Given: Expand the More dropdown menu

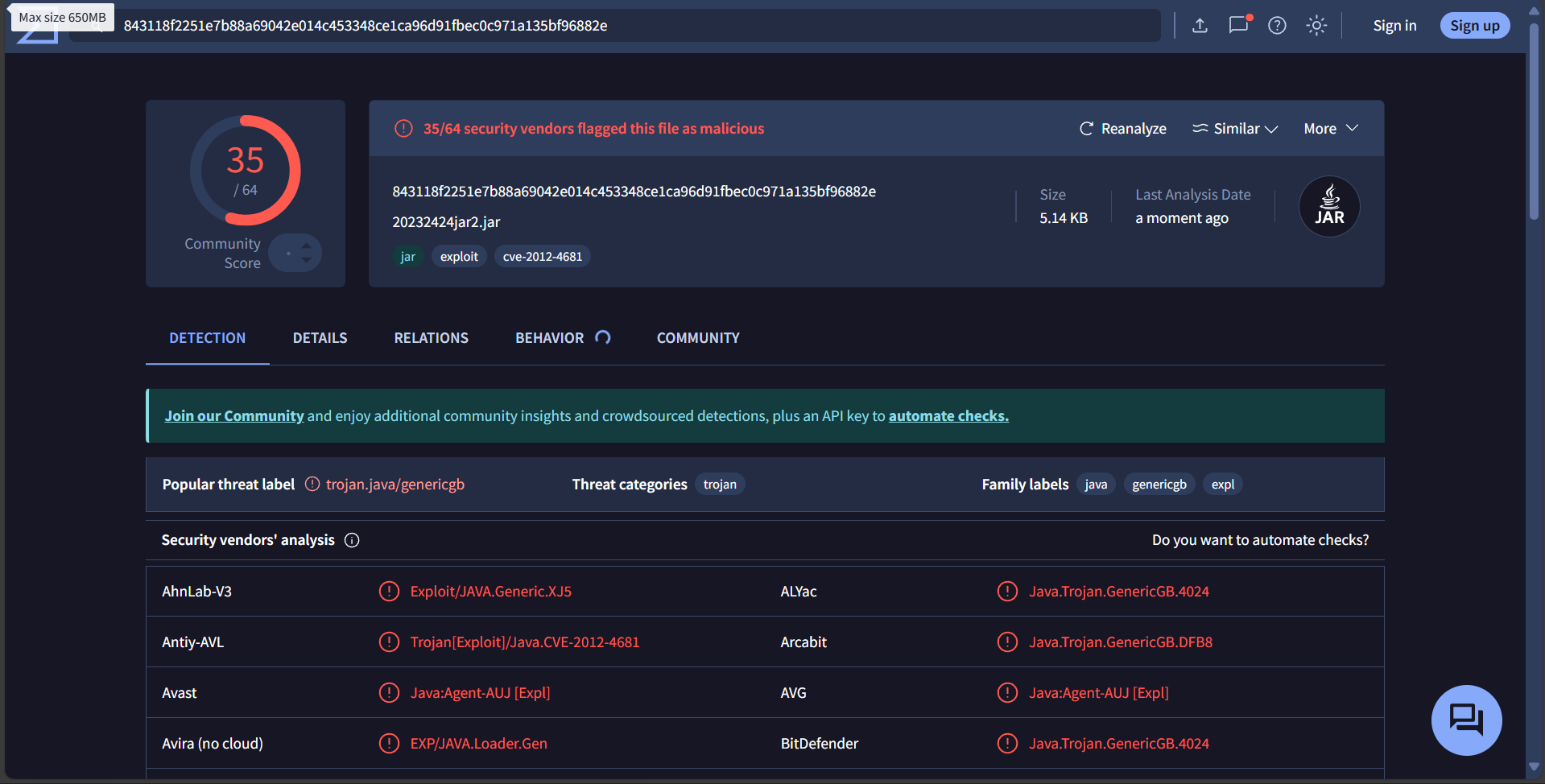Looking at the screenshot, I should coord(1331,129).
